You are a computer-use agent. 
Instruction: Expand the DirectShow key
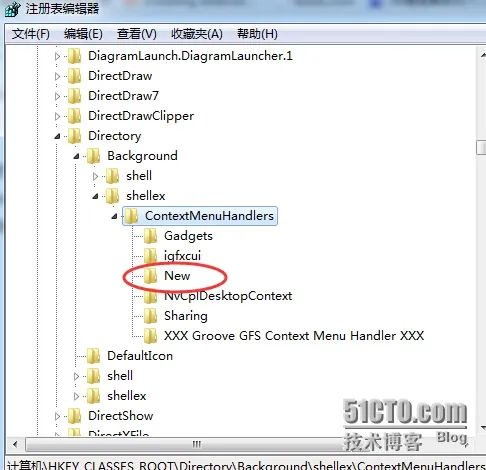58,416
